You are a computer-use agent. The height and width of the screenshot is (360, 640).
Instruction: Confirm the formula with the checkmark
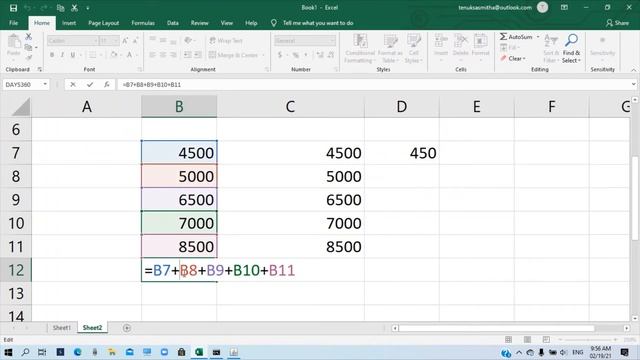[x=90, y=84]
